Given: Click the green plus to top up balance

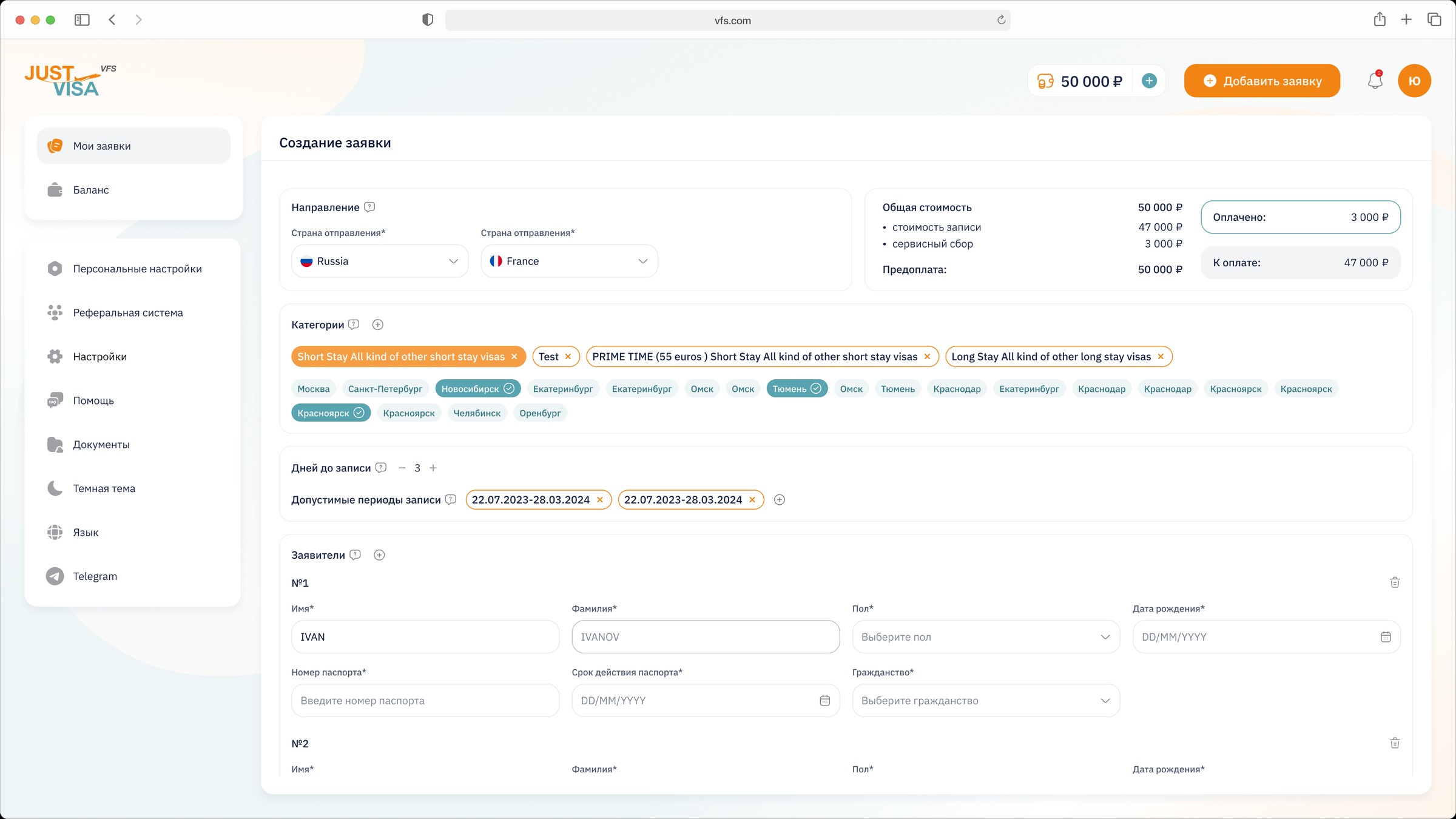Looking at the screenshot, I should [1149, 81].
